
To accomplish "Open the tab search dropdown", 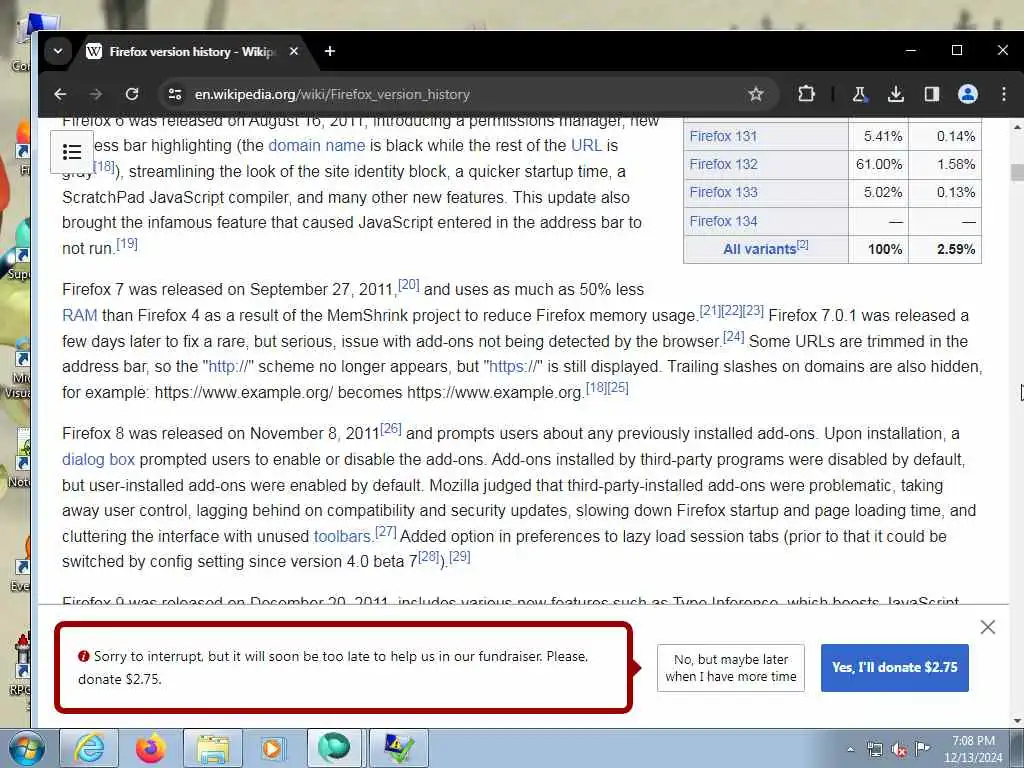I will coord(58,51).
